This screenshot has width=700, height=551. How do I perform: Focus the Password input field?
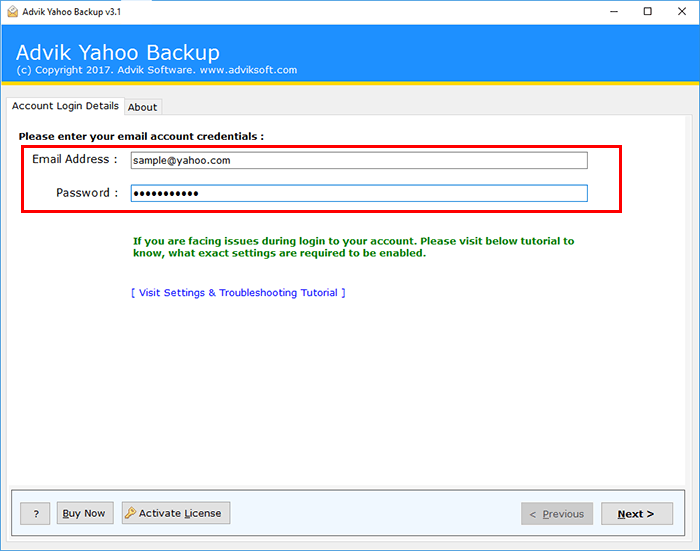point(359,193)
